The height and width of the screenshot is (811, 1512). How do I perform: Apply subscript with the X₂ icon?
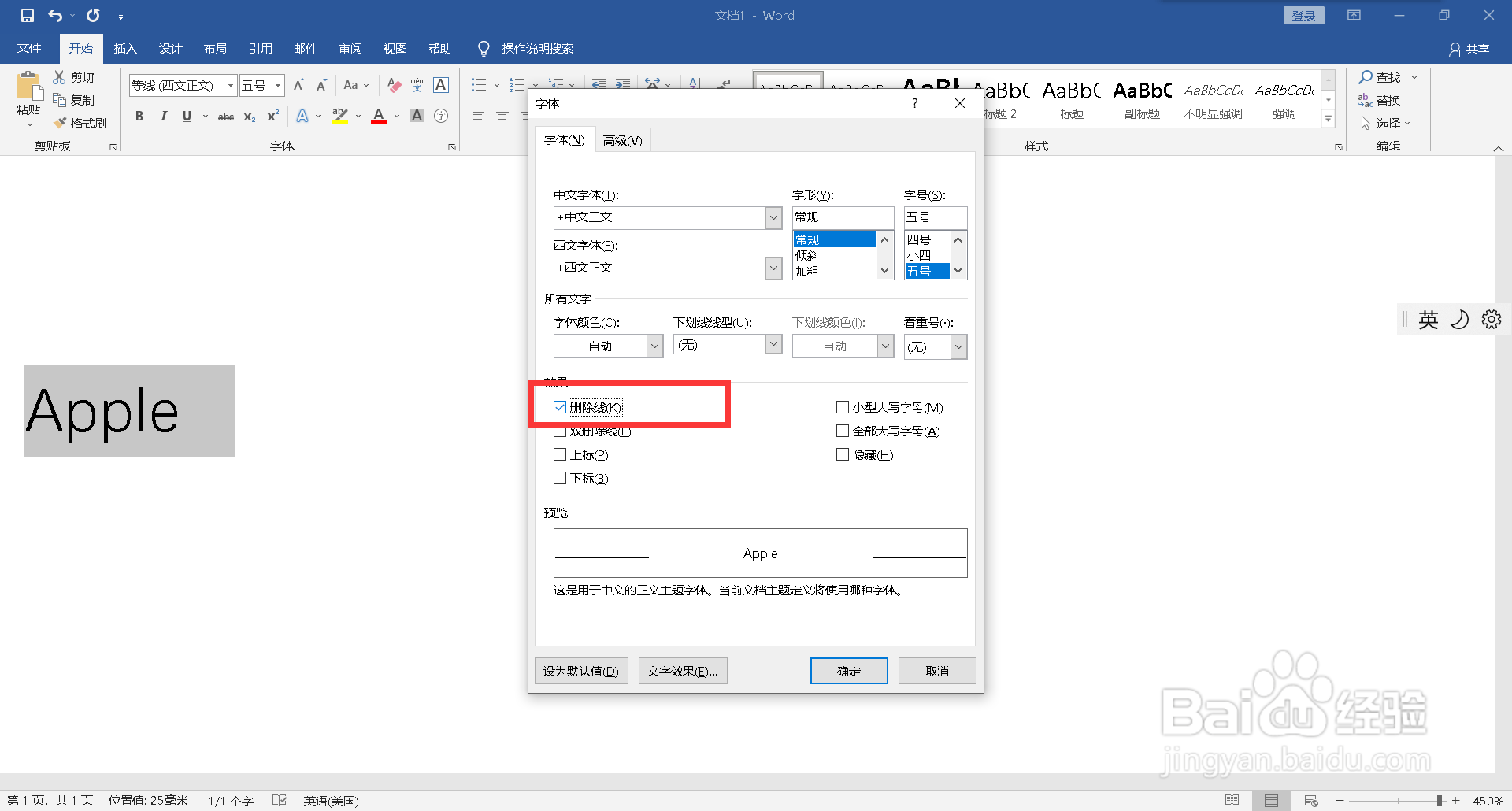pyautogui.click(x=249, y=117)
